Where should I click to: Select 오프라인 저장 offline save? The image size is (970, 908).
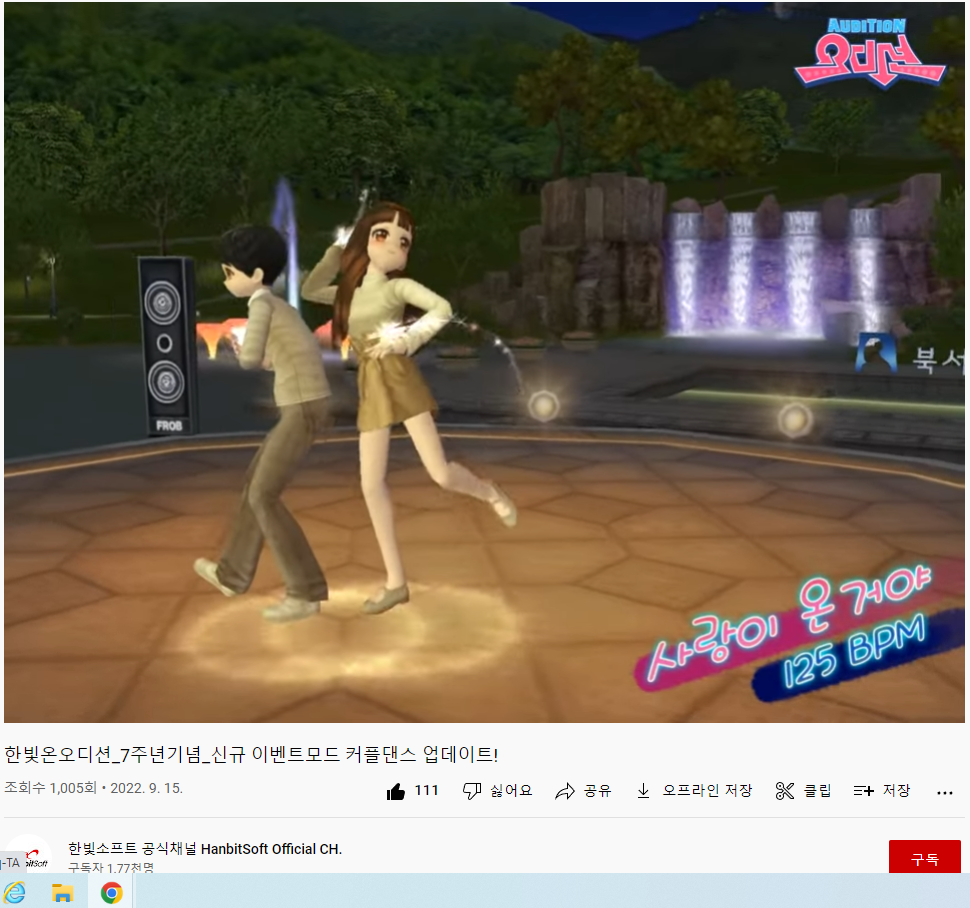point(707,790)
